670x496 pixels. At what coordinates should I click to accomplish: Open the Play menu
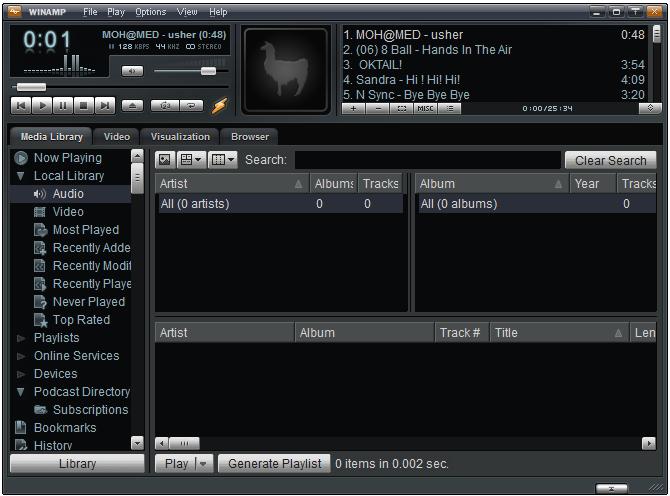coord(116,12)
